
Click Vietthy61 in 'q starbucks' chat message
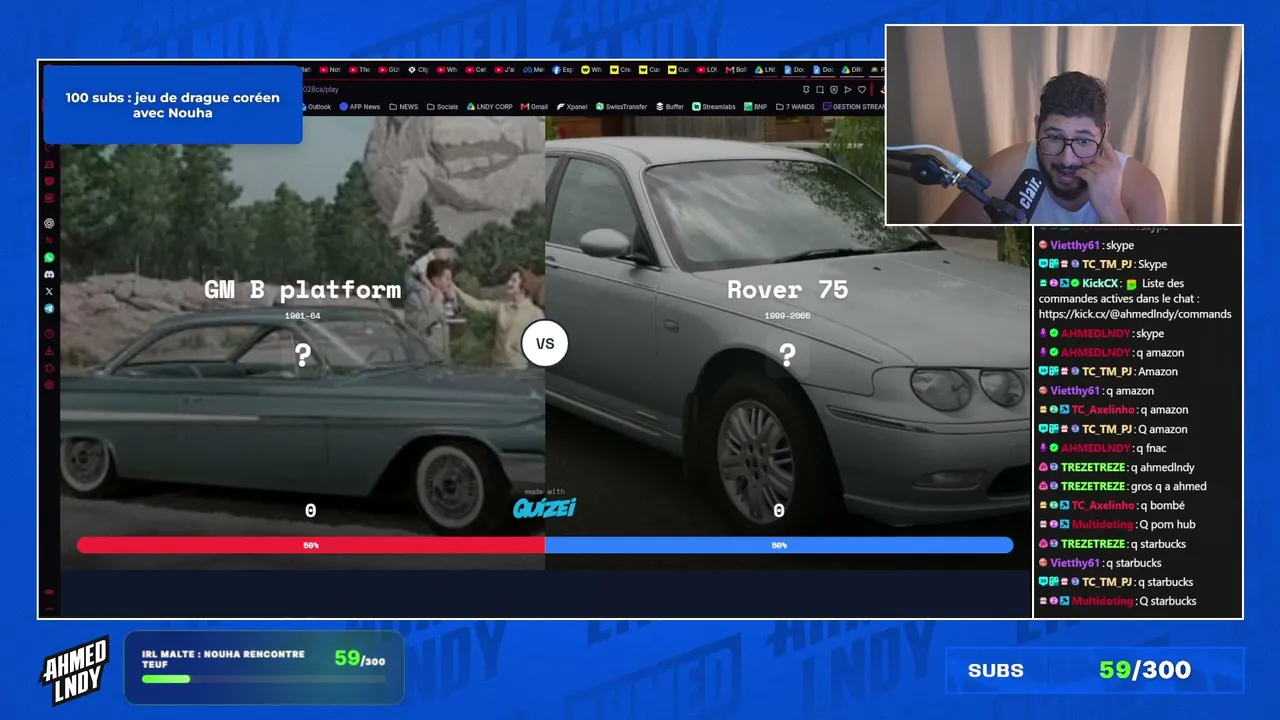(1075, 563)
